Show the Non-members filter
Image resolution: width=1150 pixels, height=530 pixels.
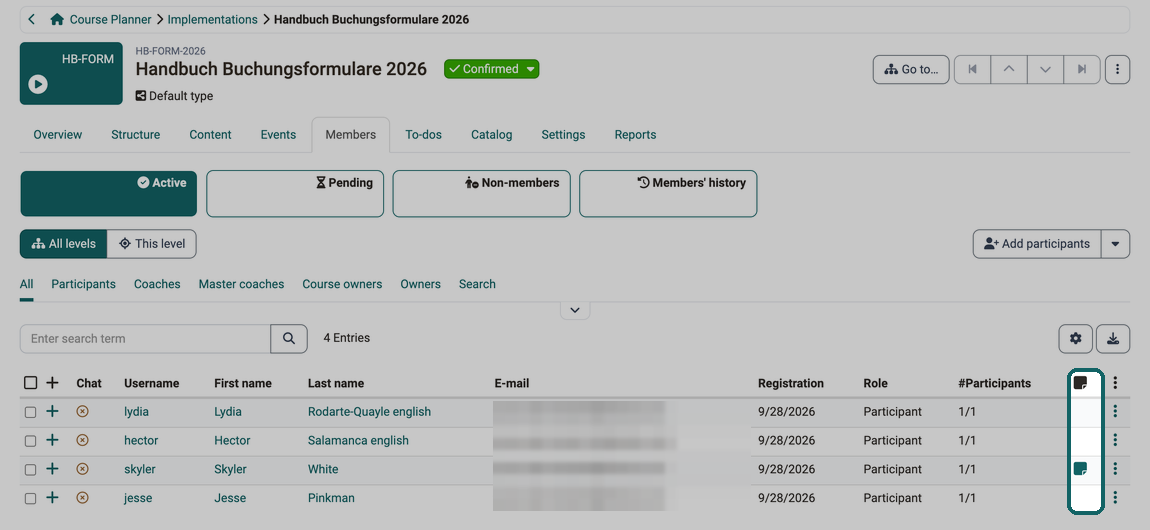pyautogui.click(x=481, y=194)
